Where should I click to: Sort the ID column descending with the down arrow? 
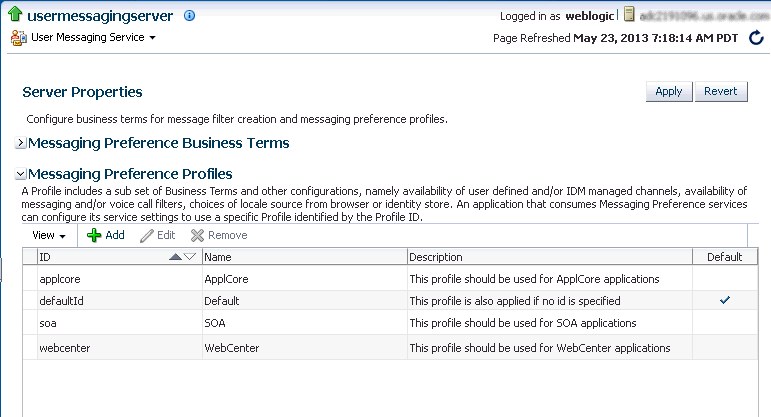click(190, 257)
